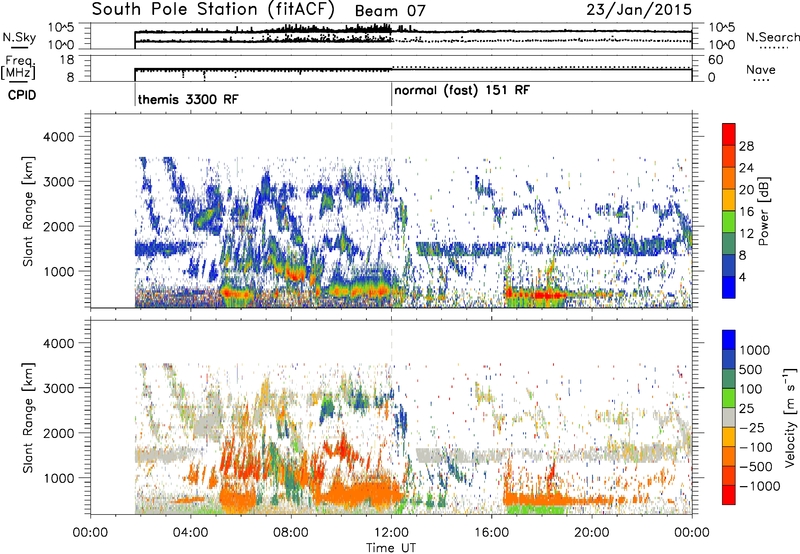Click the "20" power colorbar value
This screenshot has height=554, width=800.
pos(746,190)
